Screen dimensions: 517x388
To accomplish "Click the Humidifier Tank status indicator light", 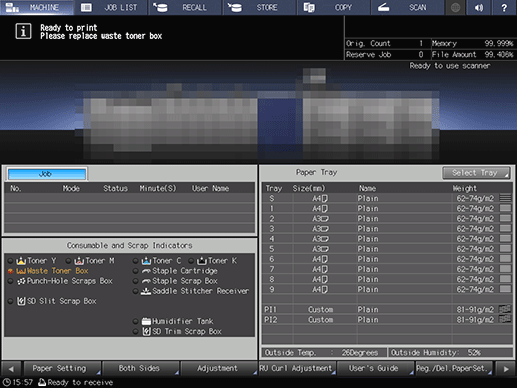I will (x=135, y=321).
